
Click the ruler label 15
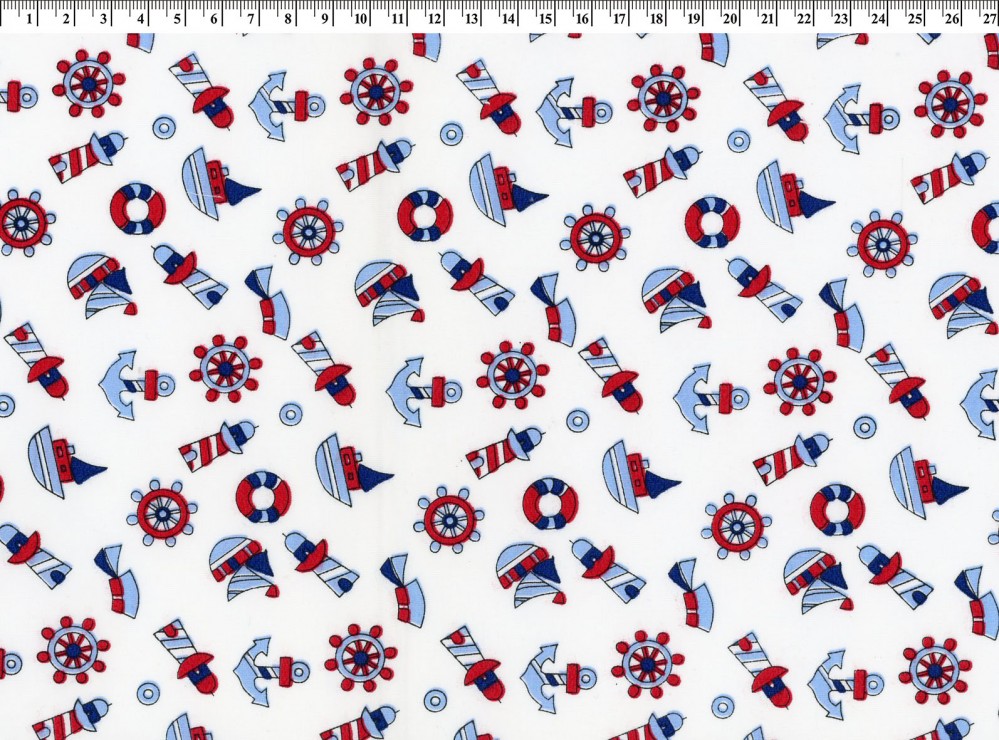tap(545, 18)
